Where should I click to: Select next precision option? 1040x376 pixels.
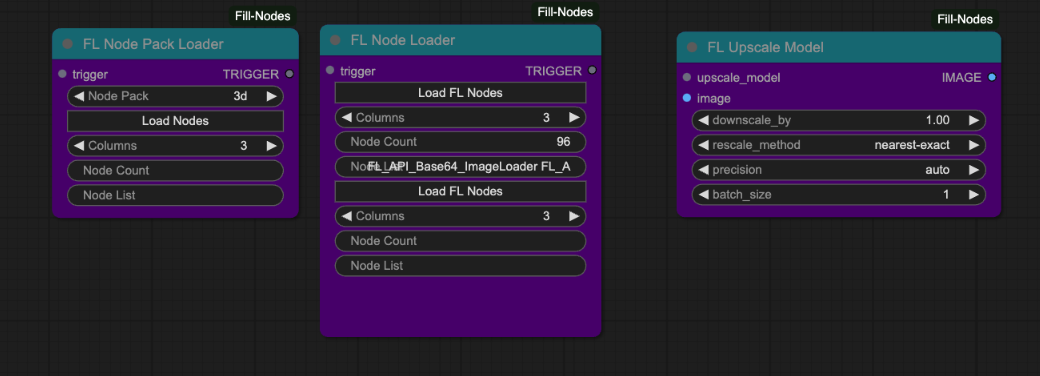(x=974, y=170)
